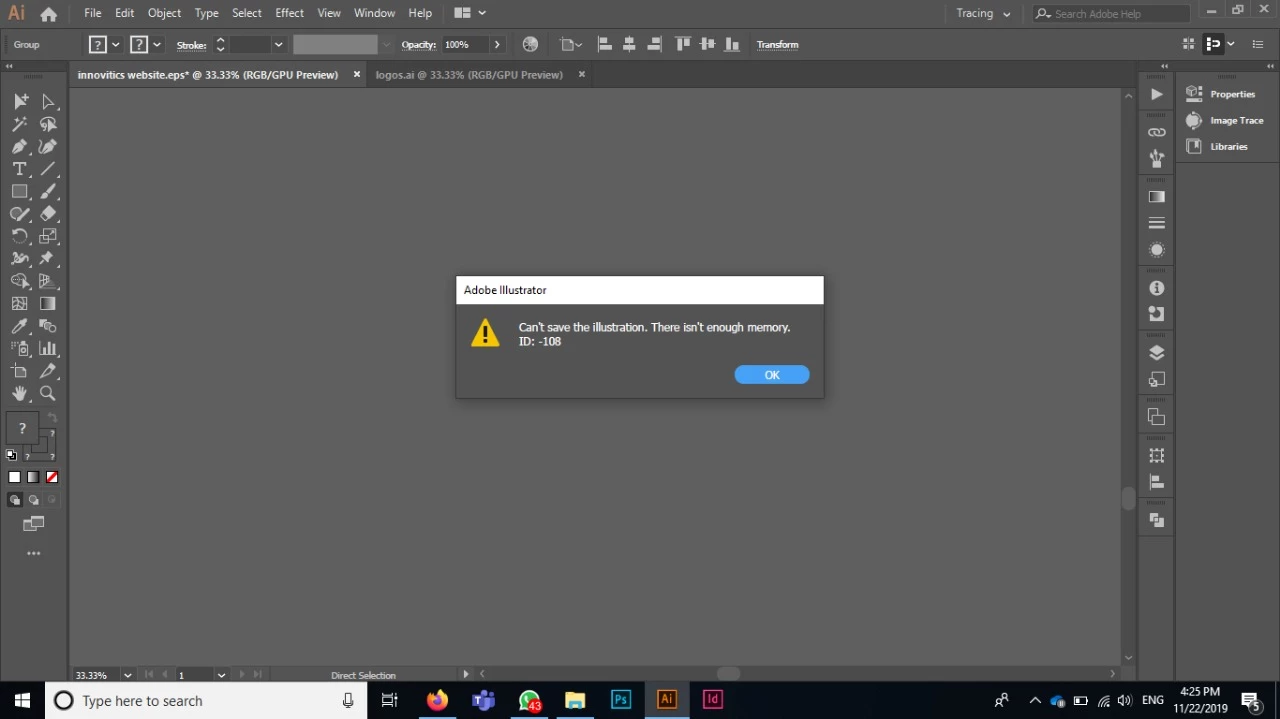
Task: Switch to Draw Normal mode
Action: click(14, 500)
